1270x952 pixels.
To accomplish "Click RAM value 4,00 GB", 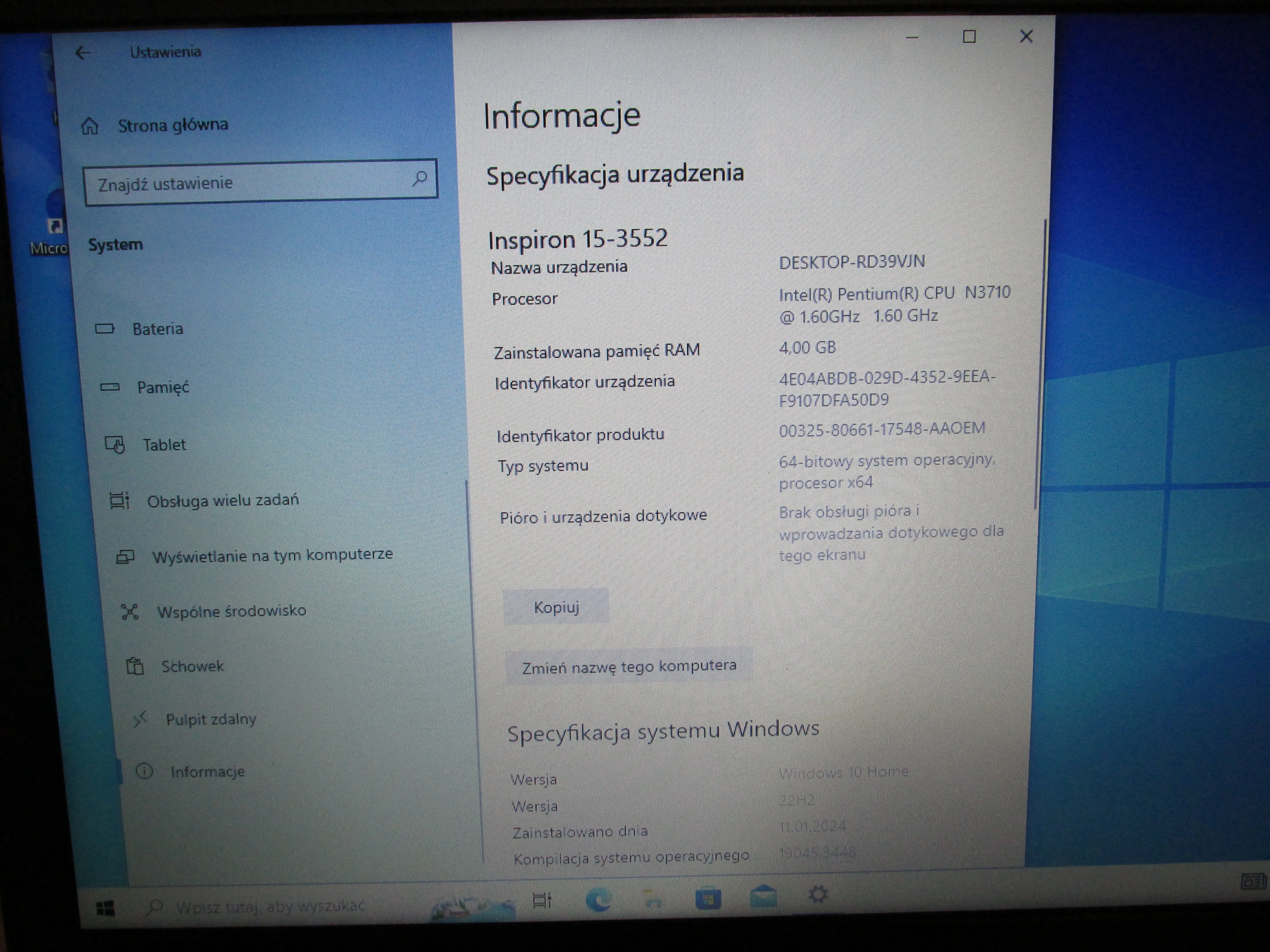I will [807, 347].
